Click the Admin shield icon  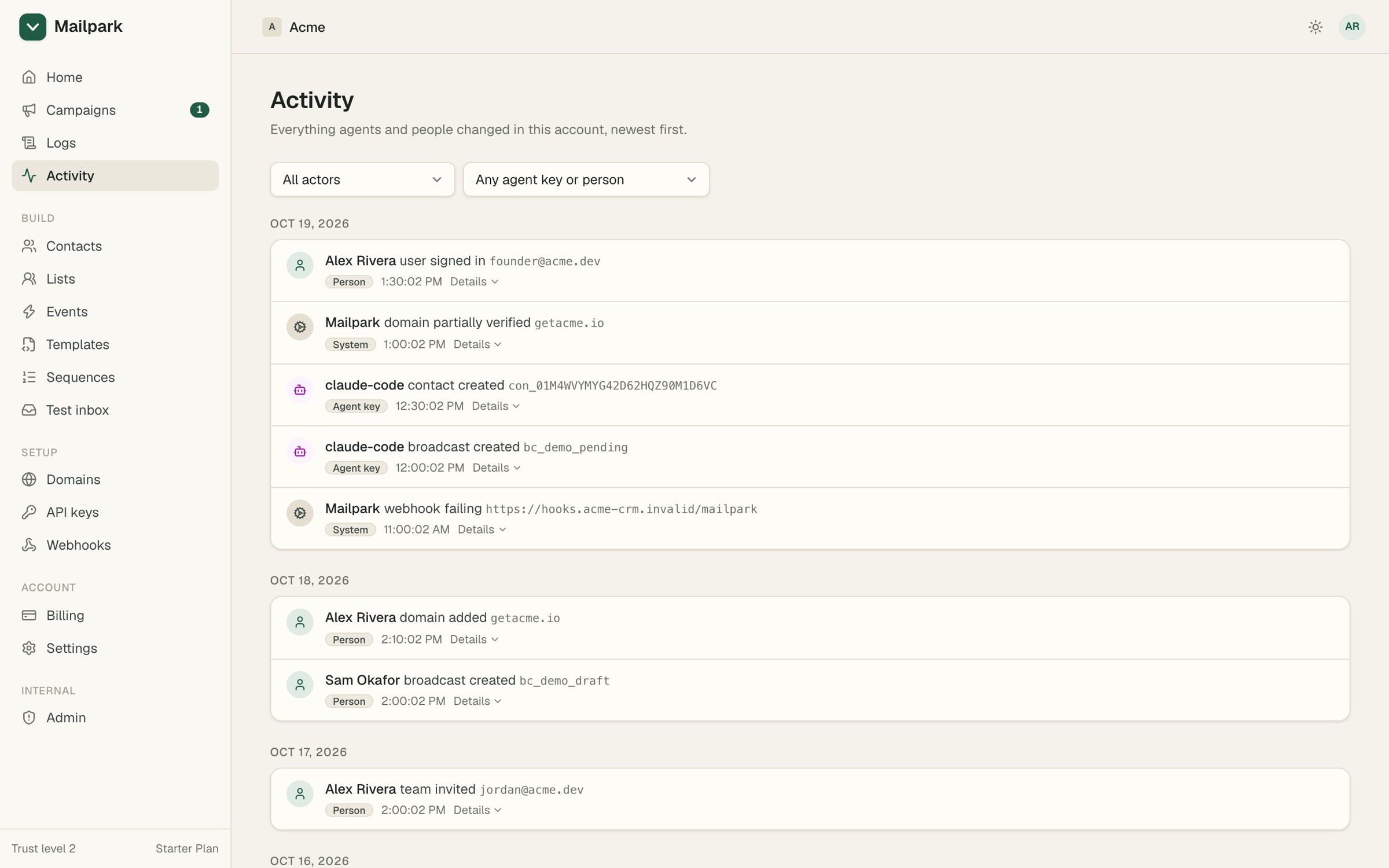click(x=29, y=718)
